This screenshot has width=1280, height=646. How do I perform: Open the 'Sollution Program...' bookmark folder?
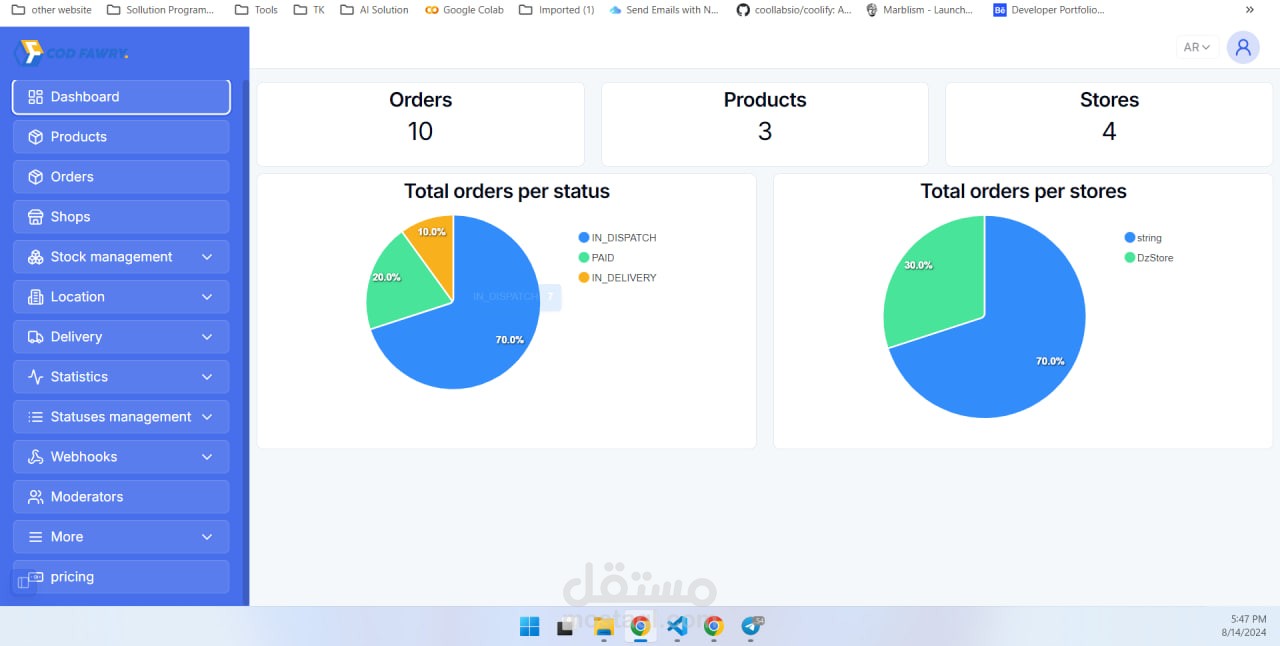click(159, 10)
